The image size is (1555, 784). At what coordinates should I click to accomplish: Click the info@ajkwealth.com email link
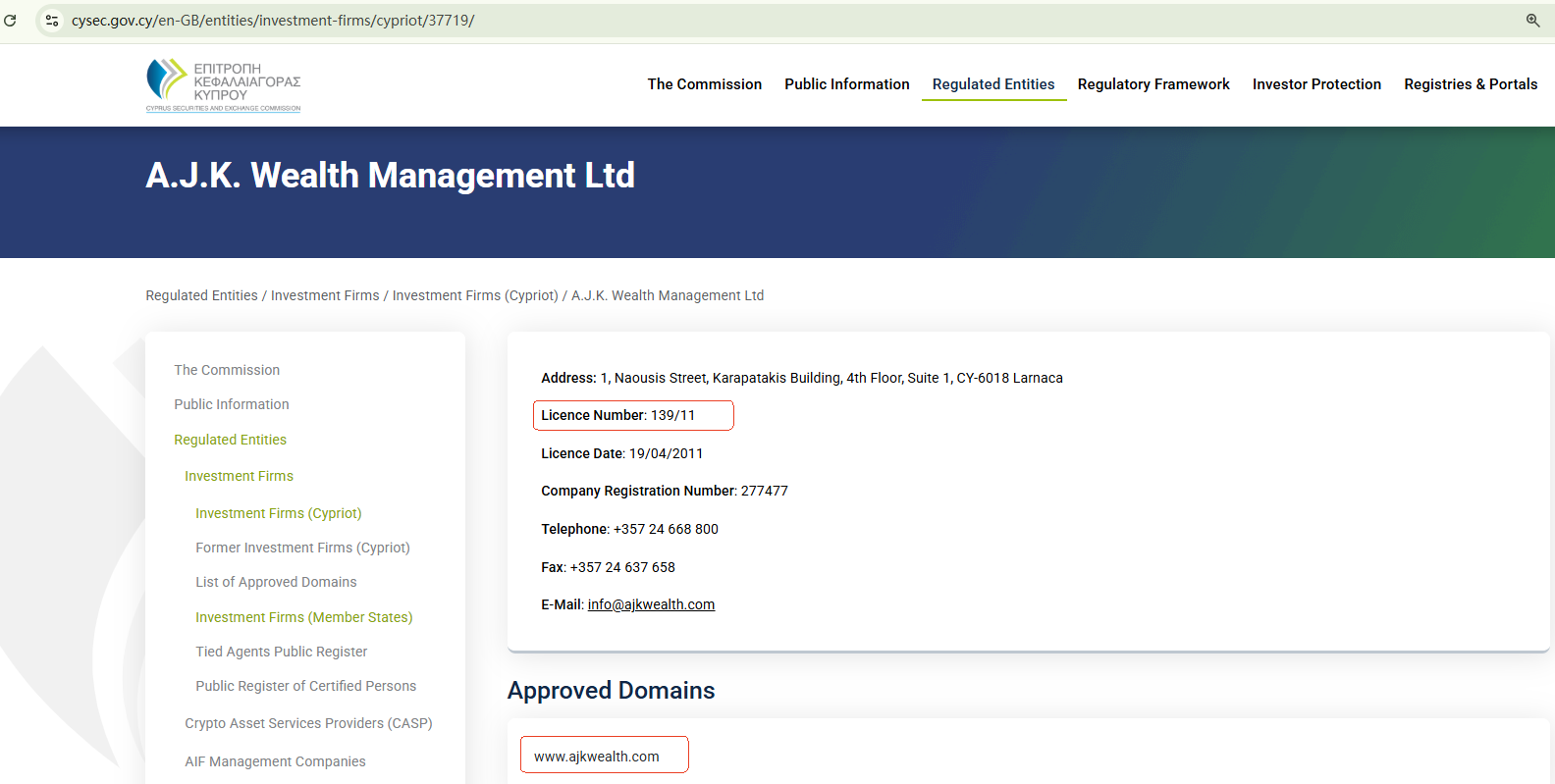pyautogui.click(x=651, y=604)
